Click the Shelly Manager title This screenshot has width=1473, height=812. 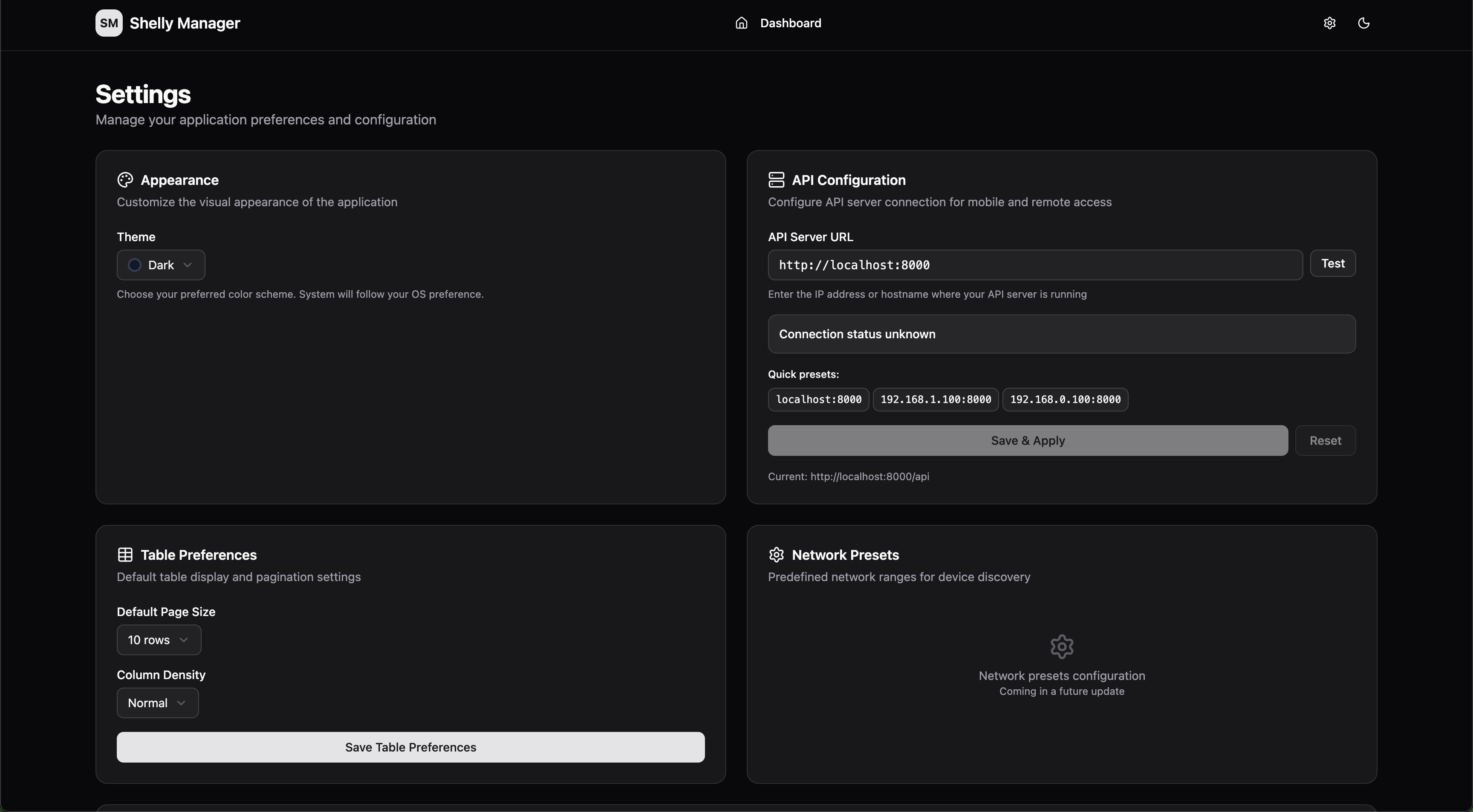pos(185,23)
